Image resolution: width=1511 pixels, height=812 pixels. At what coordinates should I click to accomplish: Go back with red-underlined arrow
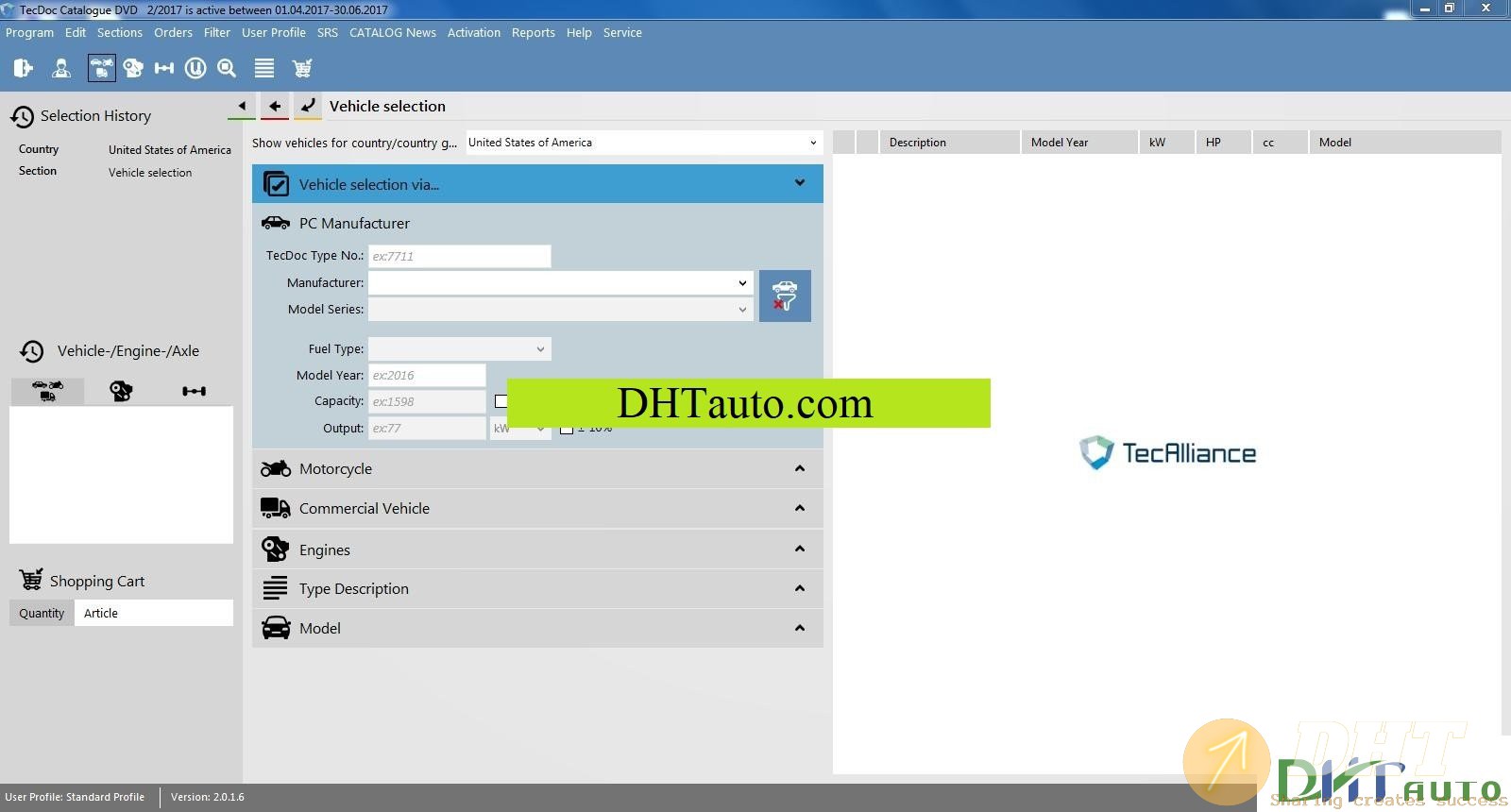point(275,106)
